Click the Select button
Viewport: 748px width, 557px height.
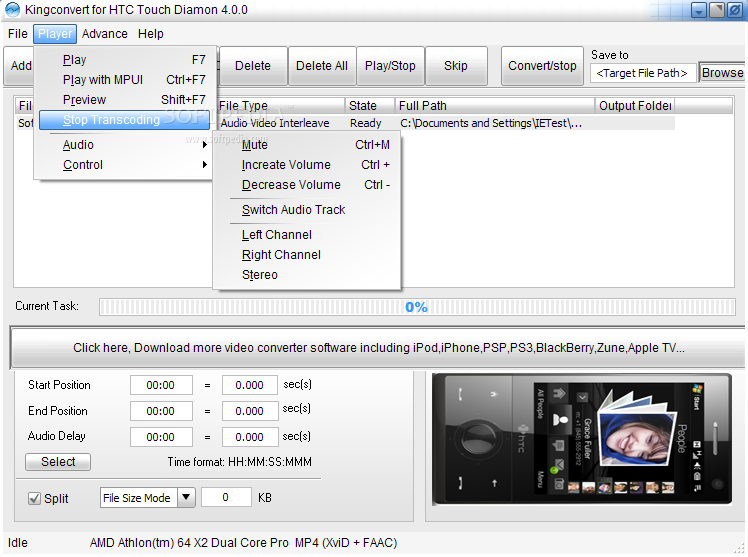[x=58, y=462]
